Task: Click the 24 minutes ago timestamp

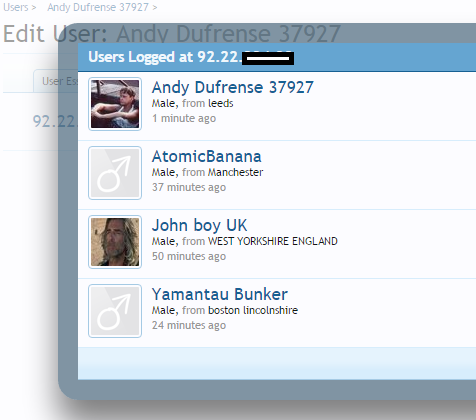Action: pos(189,325)
